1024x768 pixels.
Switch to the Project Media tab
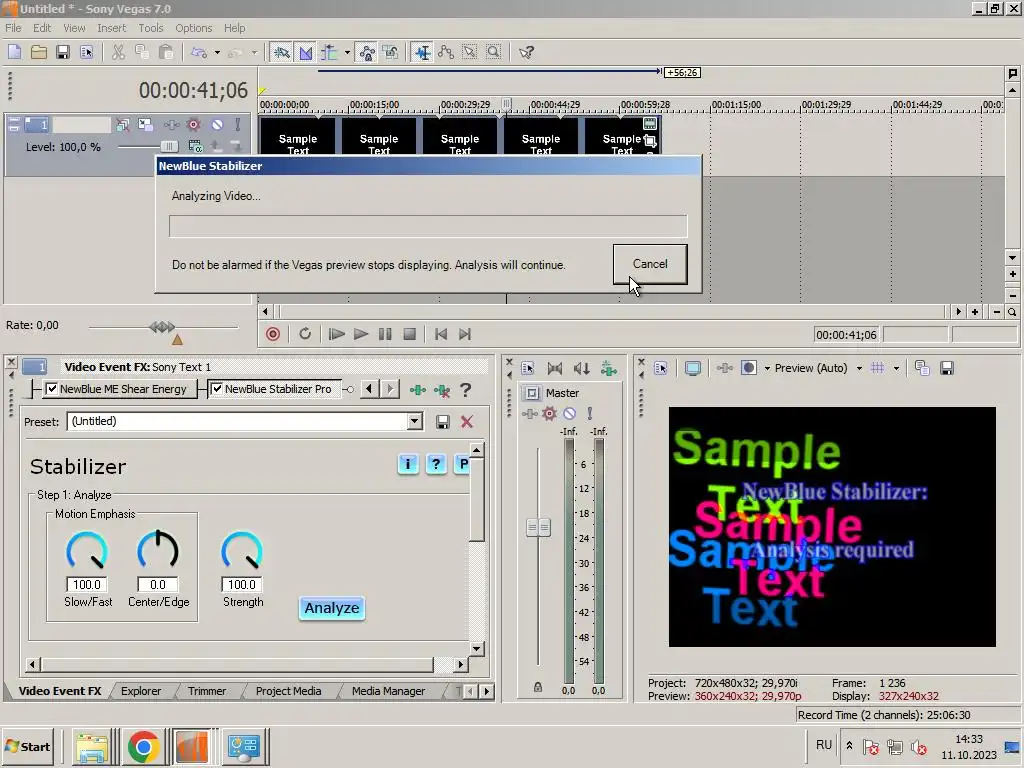288,691
